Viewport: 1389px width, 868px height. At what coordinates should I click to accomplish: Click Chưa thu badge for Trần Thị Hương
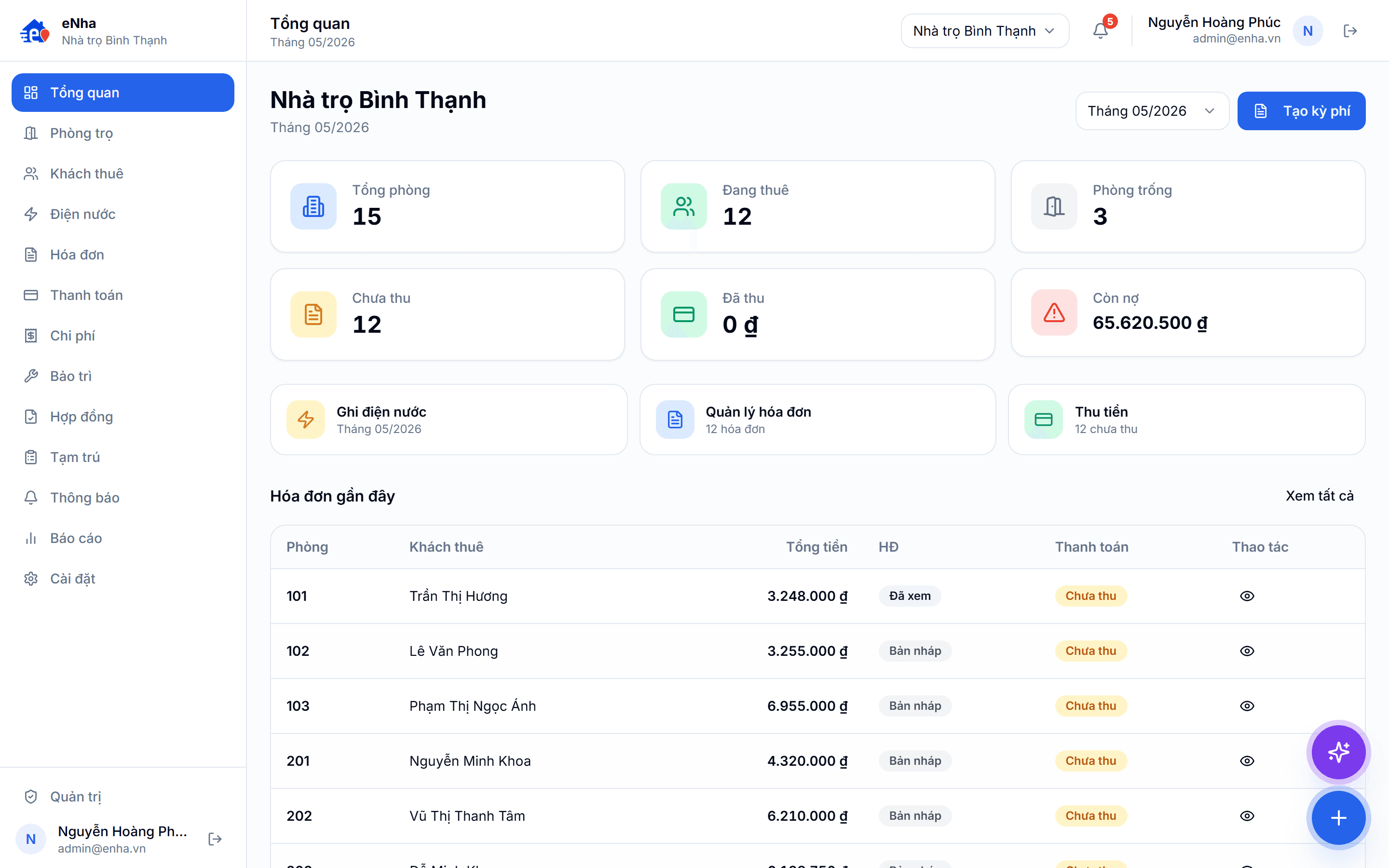1090,596
